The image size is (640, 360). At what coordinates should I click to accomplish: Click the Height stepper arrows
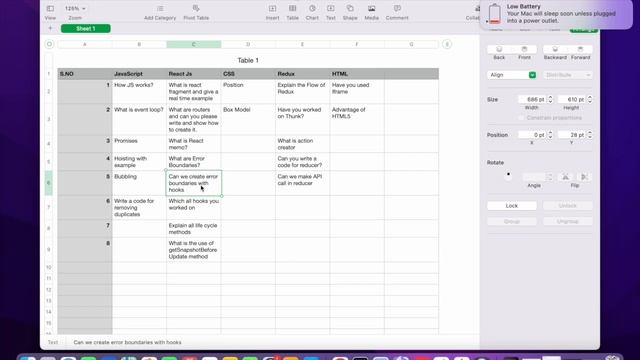coord(590,100)
